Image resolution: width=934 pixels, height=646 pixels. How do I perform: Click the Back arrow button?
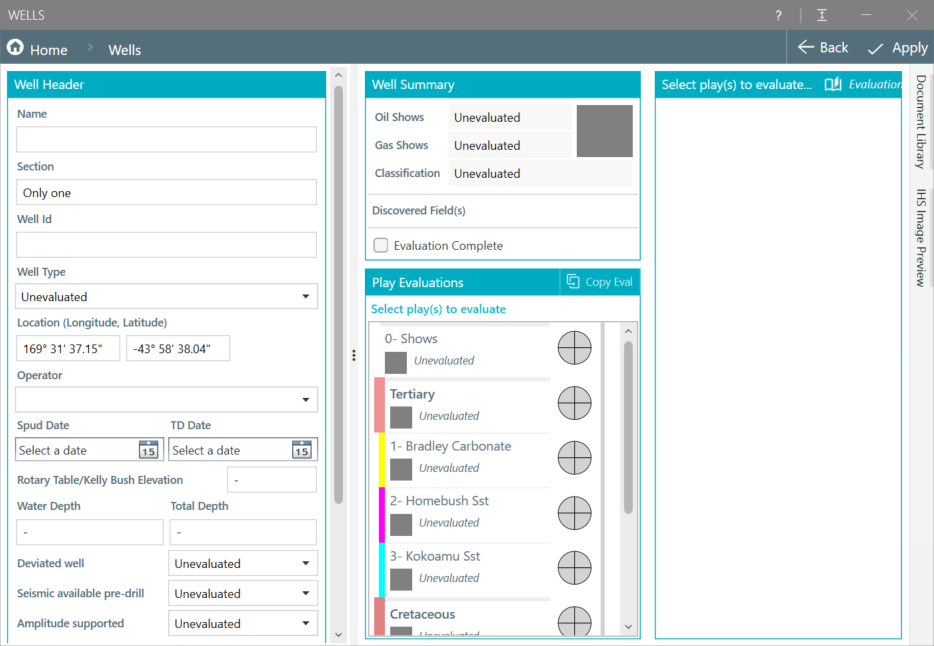tap(823, 48)
